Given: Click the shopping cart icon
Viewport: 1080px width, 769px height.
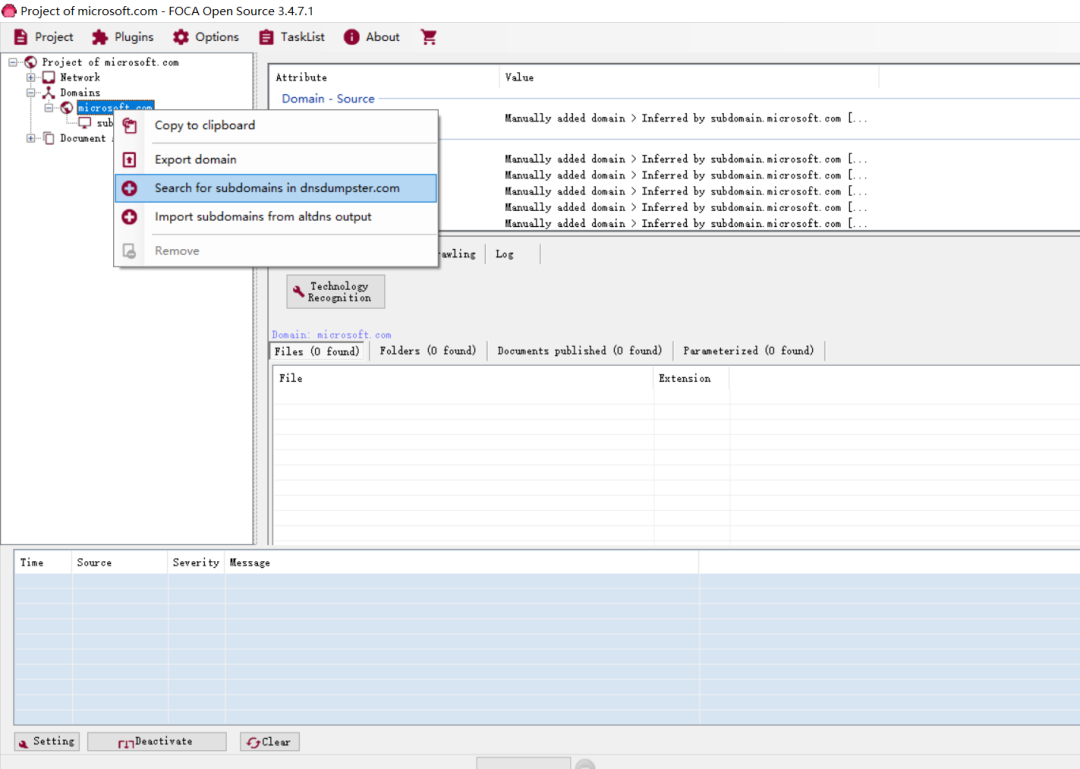Looking at the screenshot, I should point(428,37).
